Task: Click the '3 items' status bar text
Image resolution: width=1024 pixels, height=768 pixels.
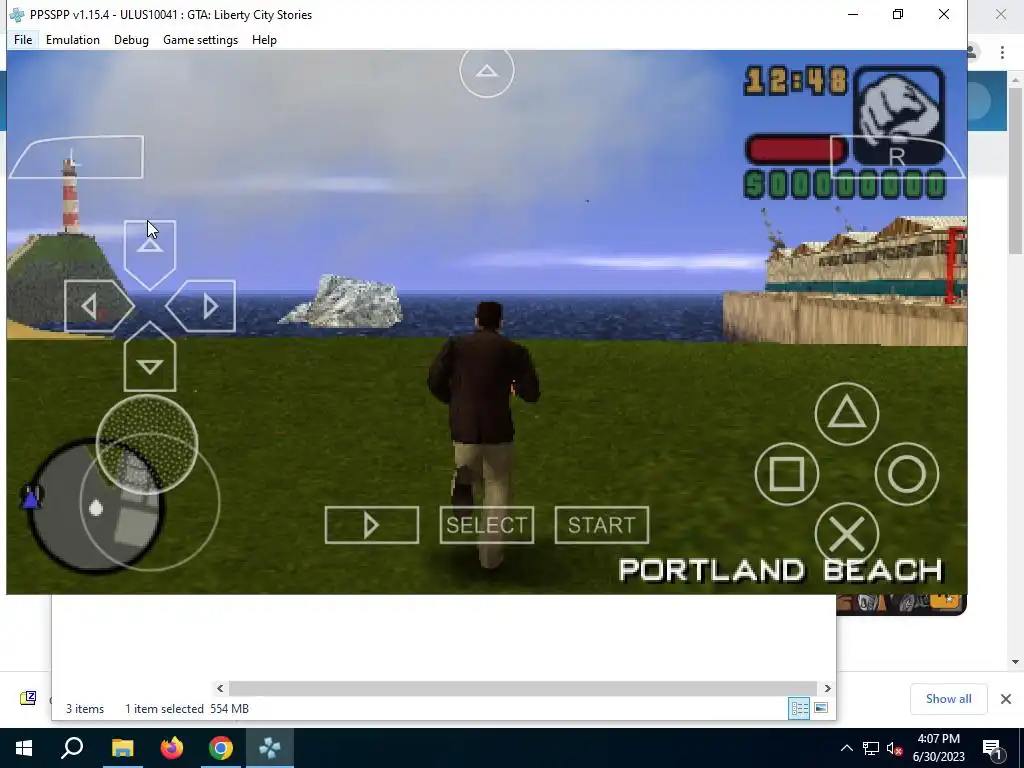Action: click(85, 709)
